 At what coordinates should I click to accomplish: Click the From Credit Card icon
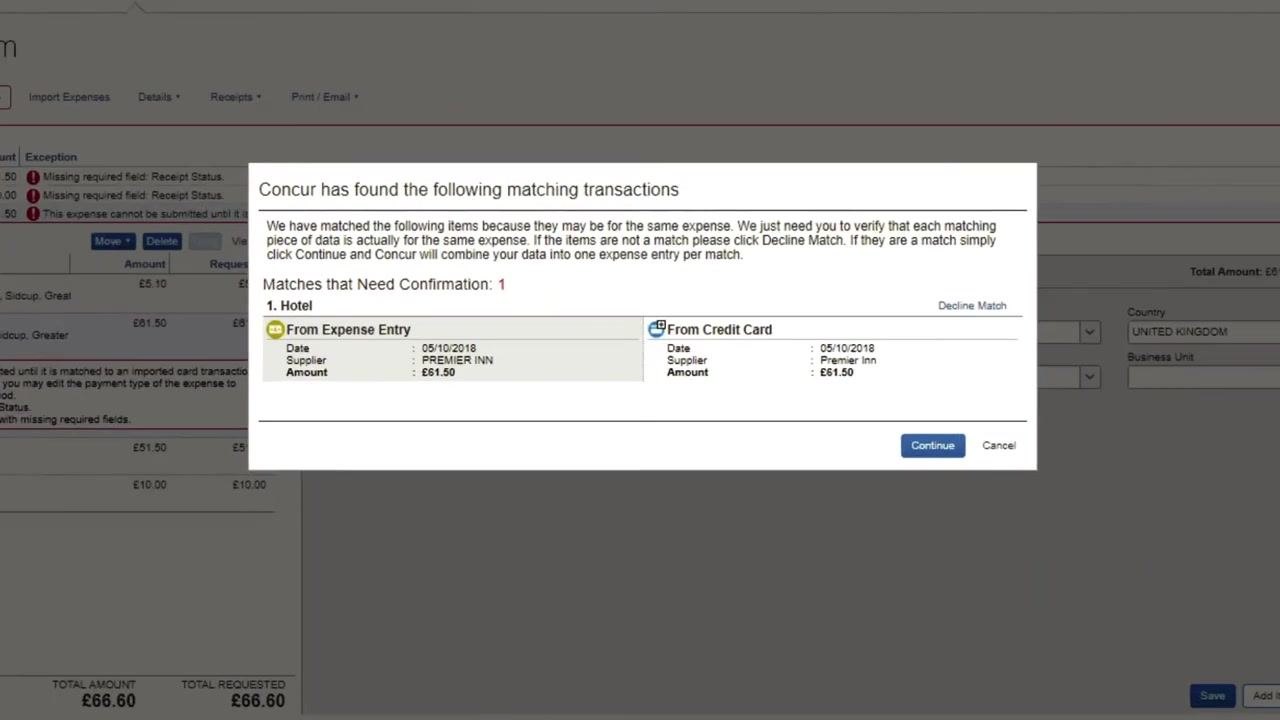click(656, 329)
